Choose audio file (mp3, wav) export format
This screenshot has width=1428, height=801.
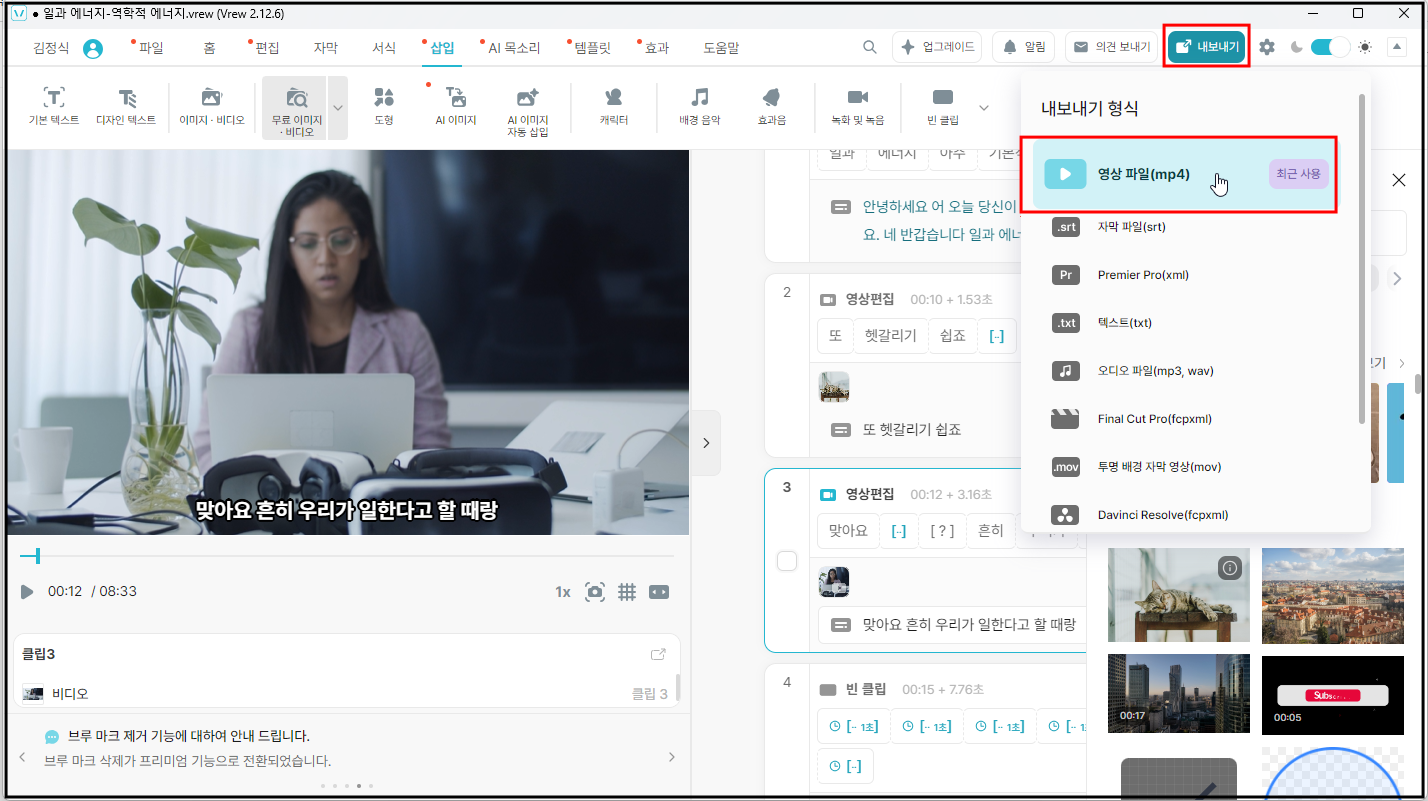coord(1189,371)
